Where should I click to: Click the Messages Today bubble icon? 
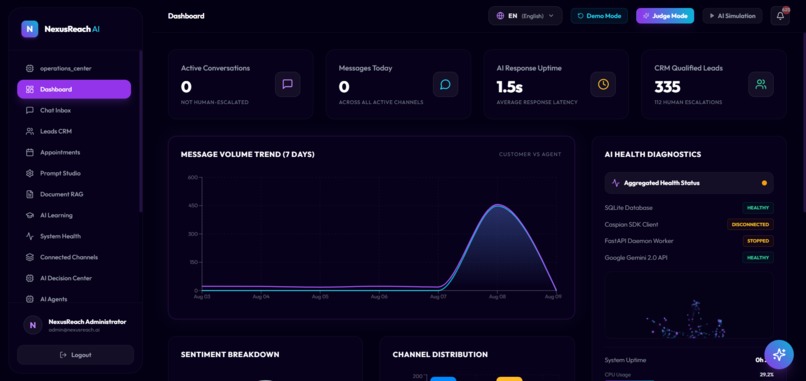click(x=445, y=84)
